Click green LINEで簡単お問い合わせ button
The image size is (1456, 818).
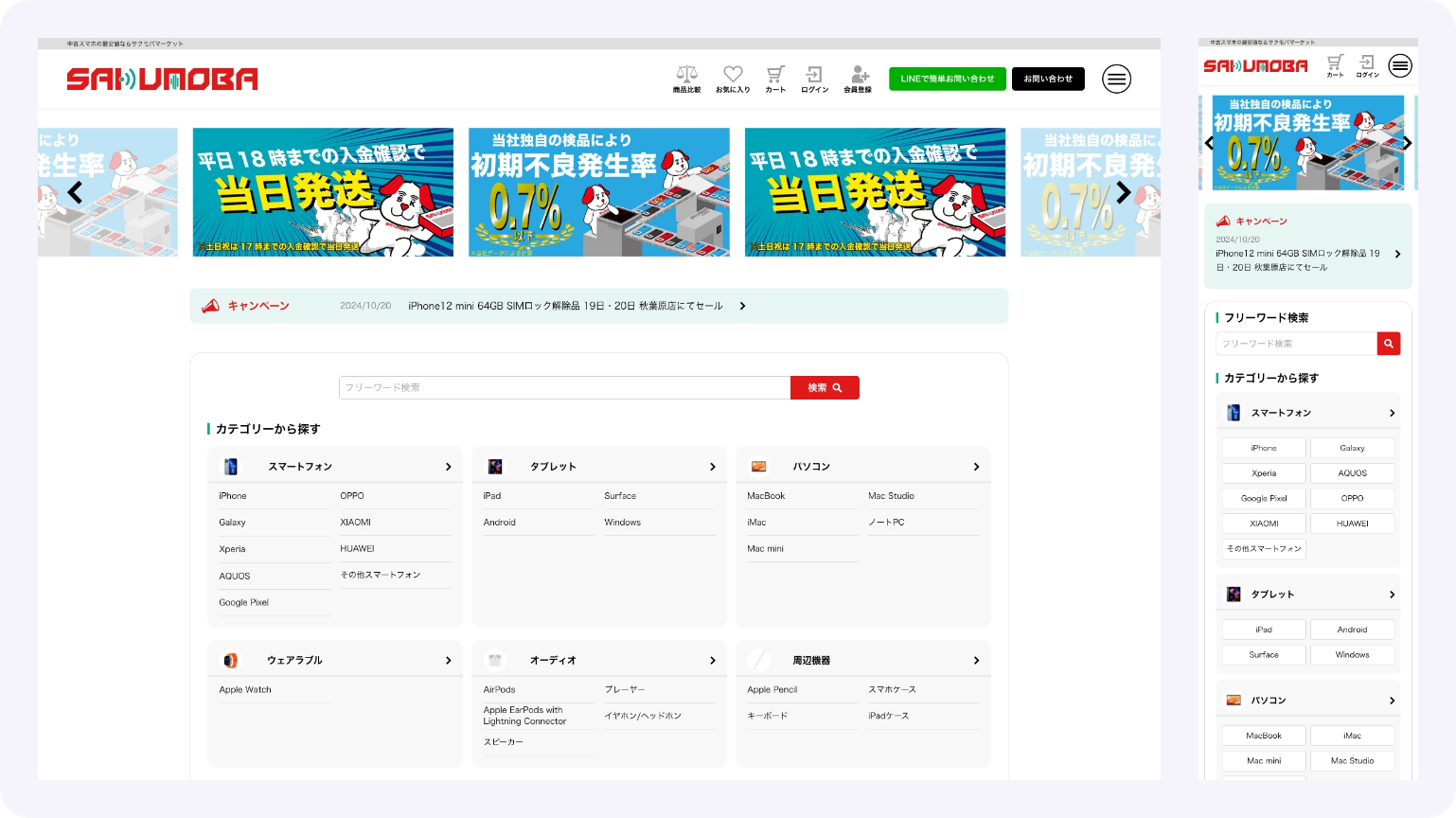coord(948,79)
